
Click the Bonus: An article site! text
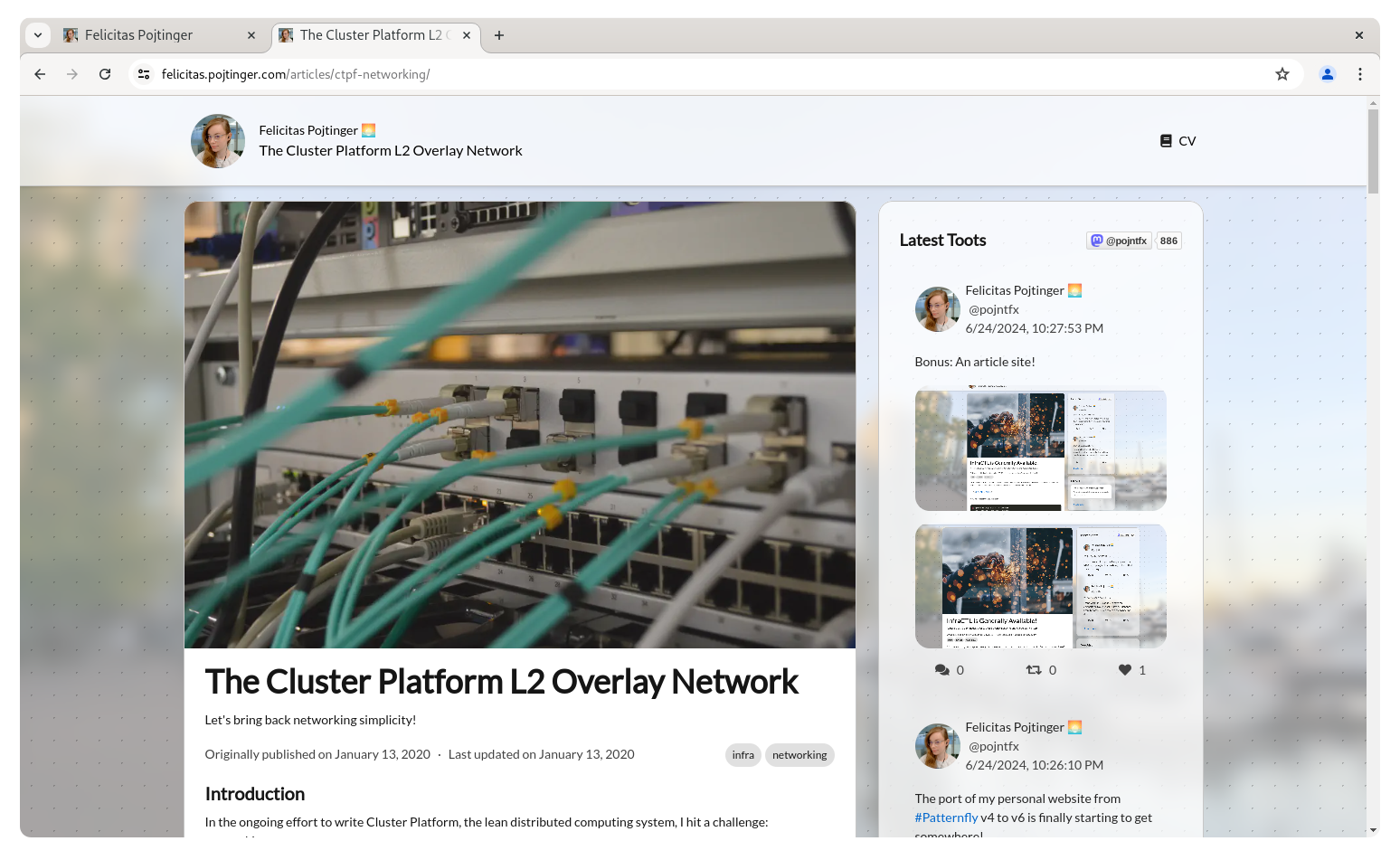pos(975,362)
